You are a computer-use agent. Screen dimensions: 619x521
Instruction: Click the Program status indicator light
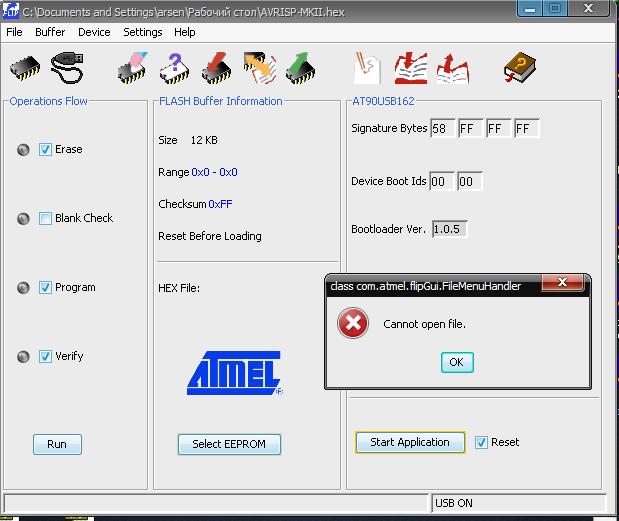[23, 288]
